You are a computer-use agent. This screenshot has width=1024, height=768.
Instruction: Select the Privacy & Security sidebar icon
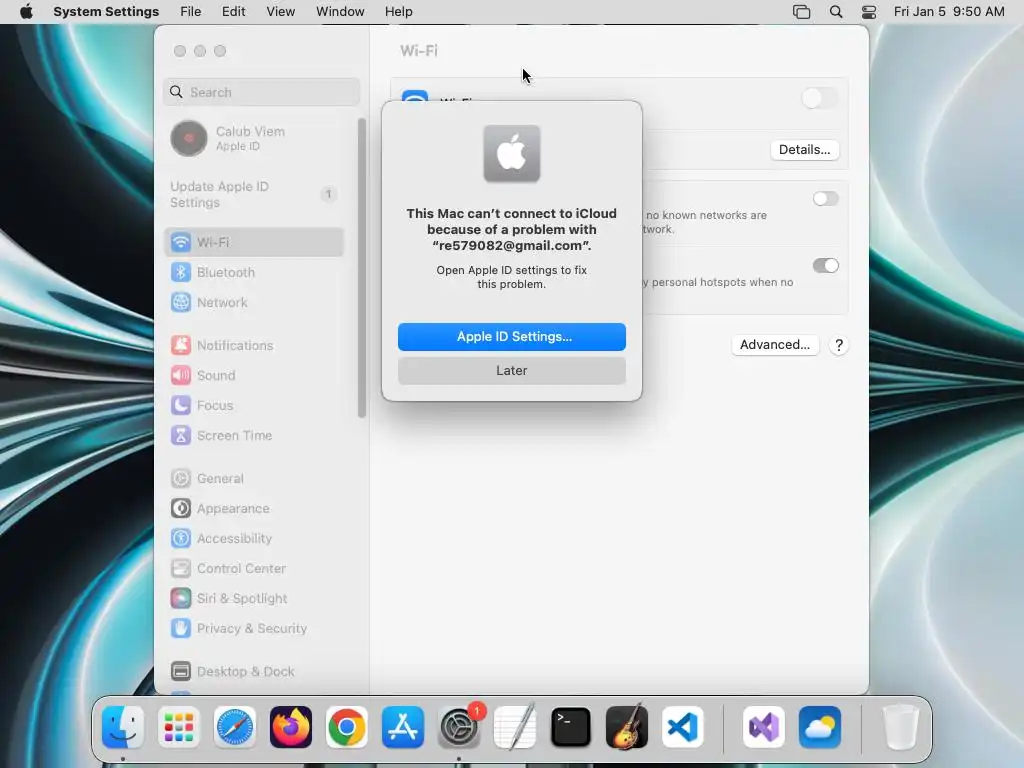pos(181,629)
